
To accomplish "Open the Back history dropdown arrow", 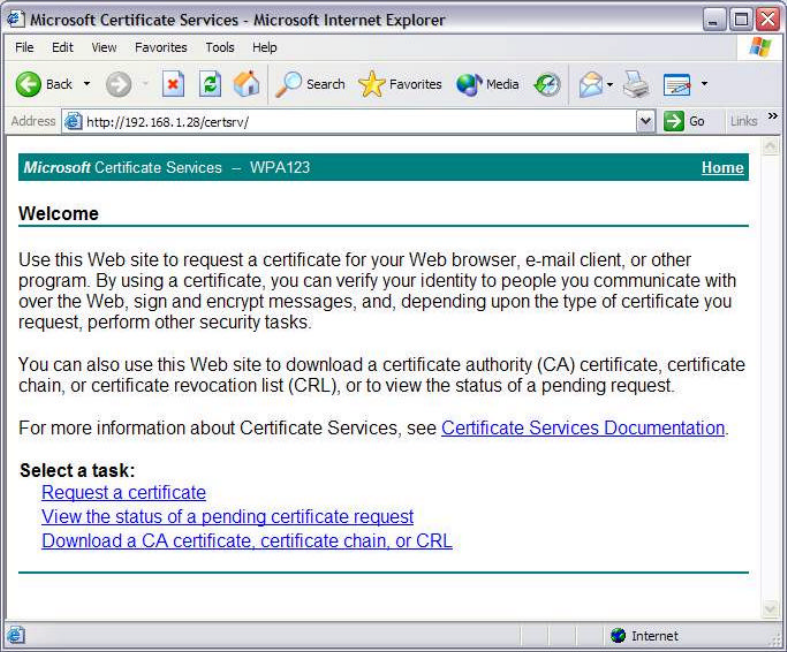I will click(x=87, y=84).
